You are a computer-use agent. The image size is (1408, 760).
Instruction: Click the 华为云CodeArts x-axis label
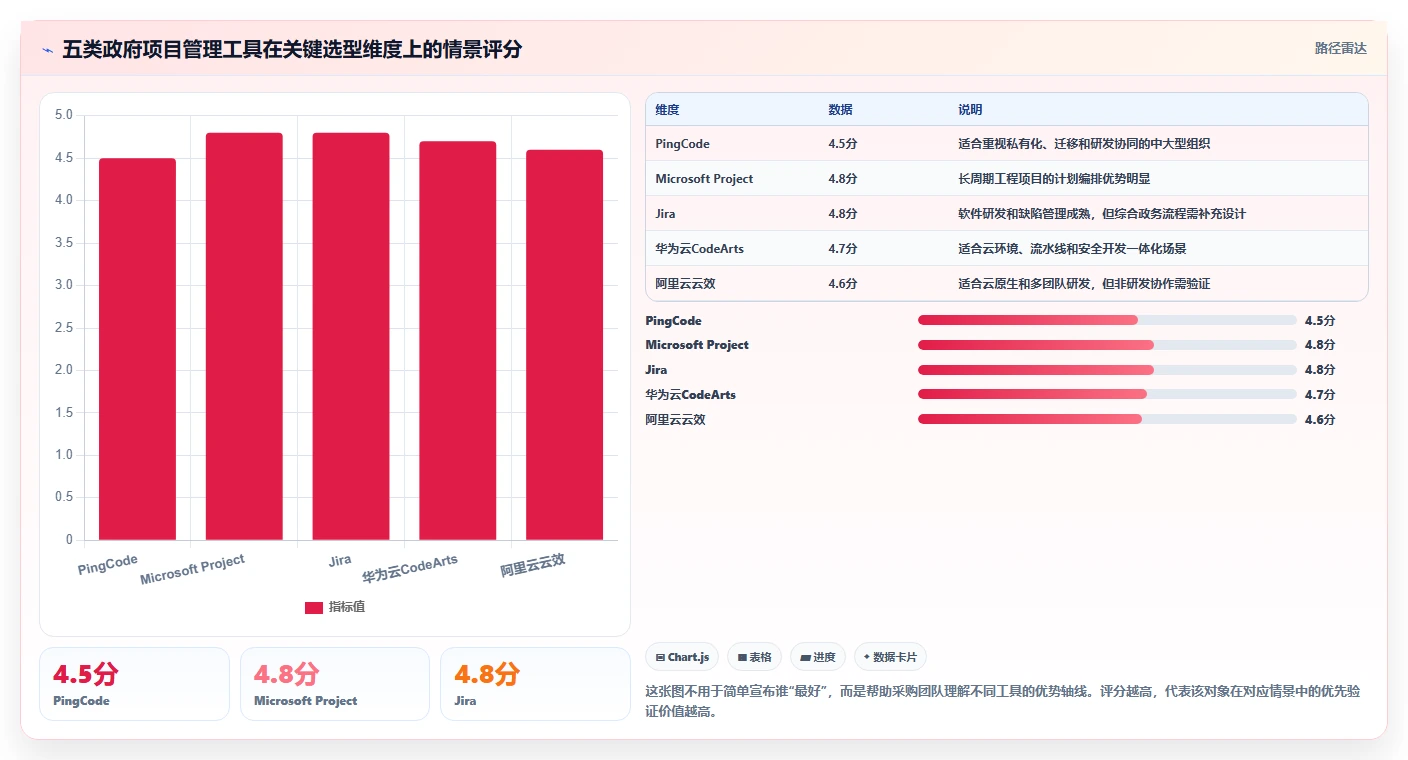coord(410,569)
